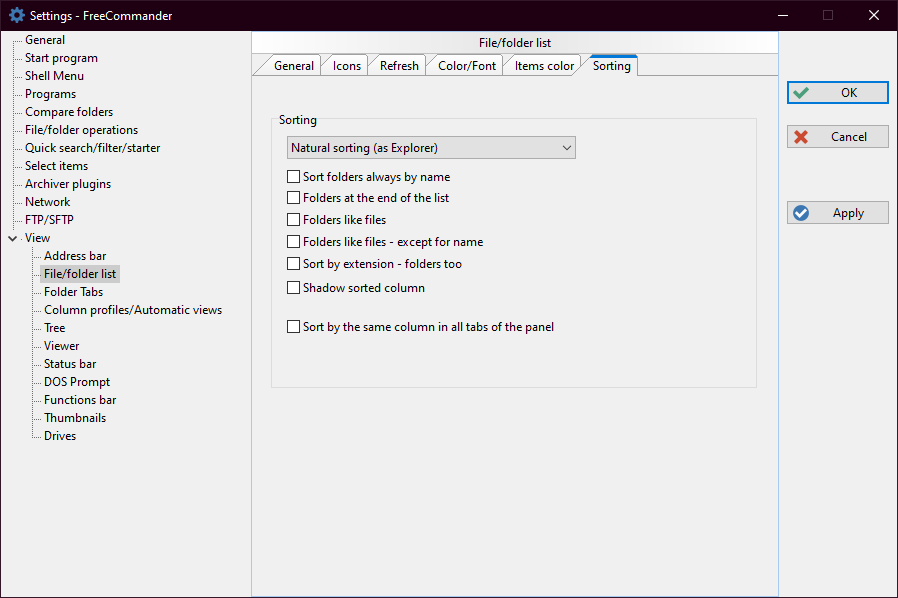Enable Folders like files checkbox

pos(294,220)
